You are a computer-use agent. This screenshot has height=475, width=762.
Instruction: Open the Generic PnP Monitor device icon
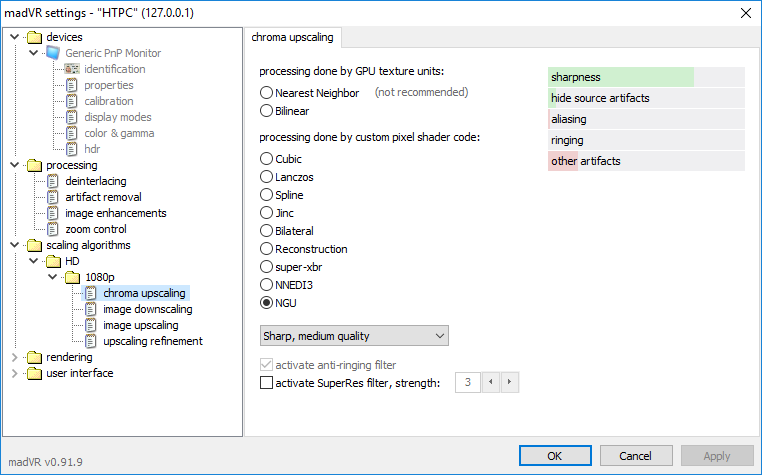click(x=53, y=53)
